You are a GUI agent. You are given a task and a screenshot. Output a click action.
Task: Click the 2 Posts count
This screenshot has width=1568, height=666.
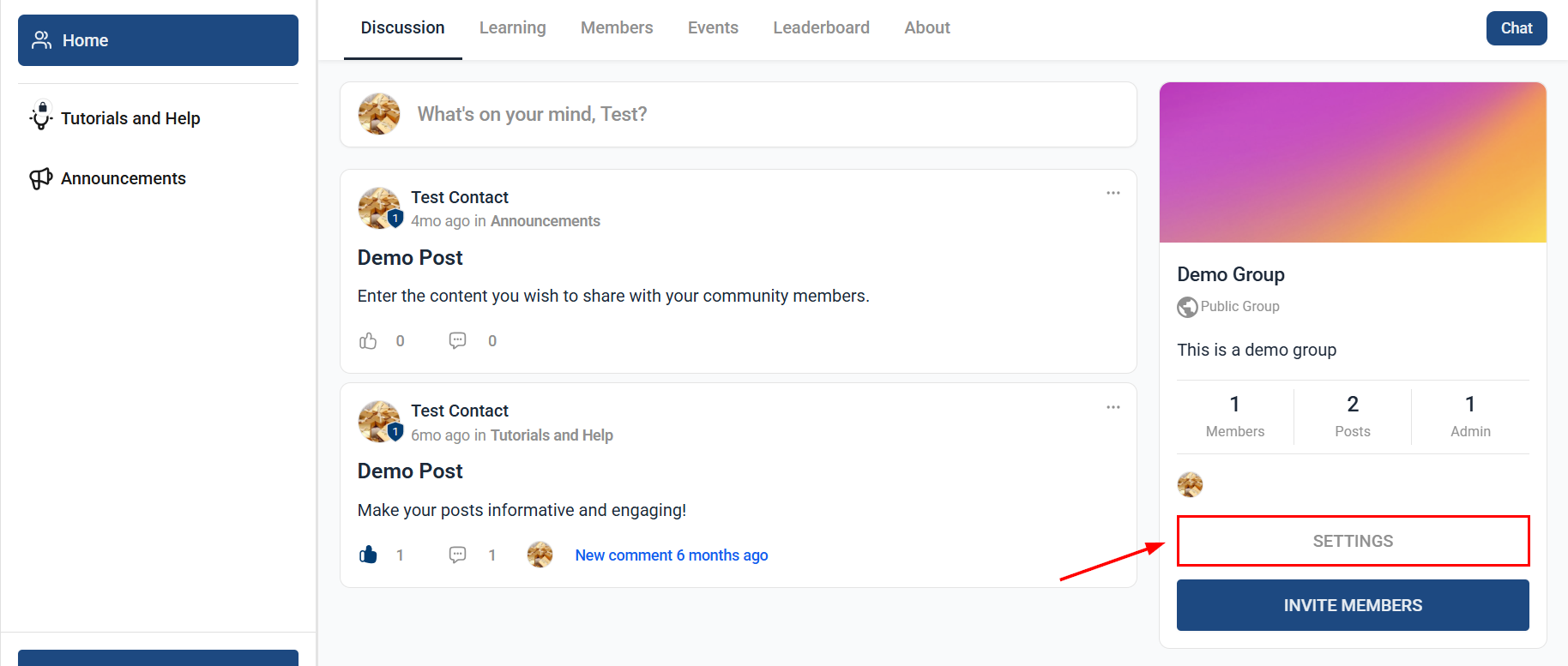[x=1353, y=417]
